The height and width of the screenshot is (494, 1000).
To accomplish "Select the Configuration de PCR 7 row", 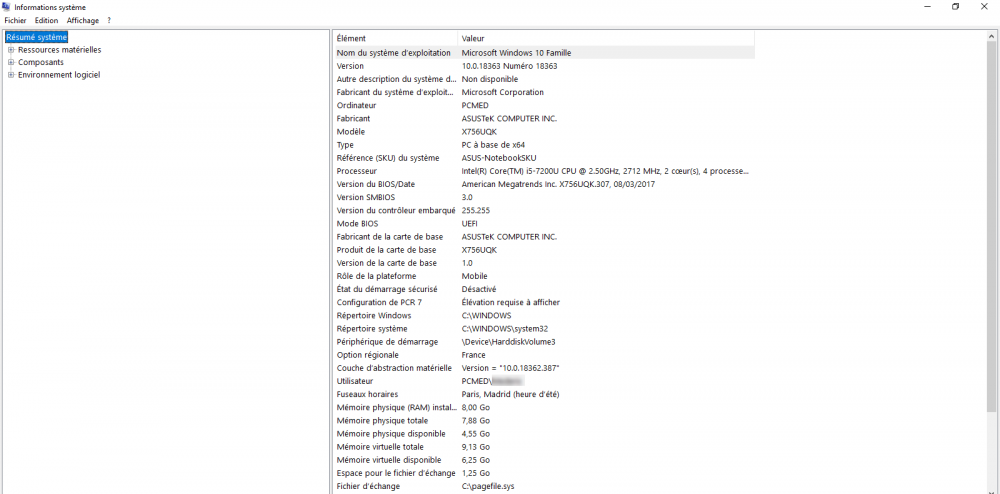I will pos(544,303).
